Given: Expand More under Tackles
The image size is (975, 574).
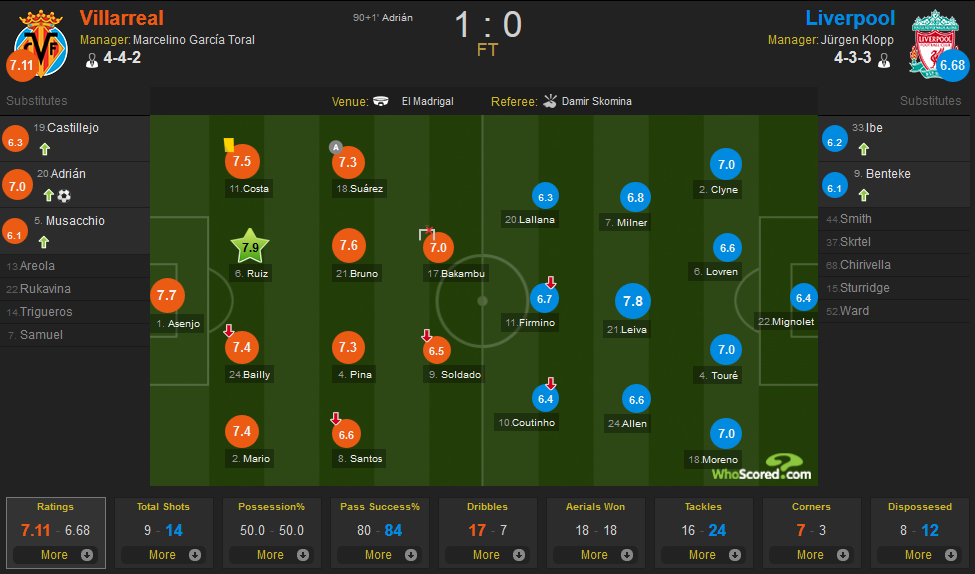Looking at the screenshot, I should 703,555.
